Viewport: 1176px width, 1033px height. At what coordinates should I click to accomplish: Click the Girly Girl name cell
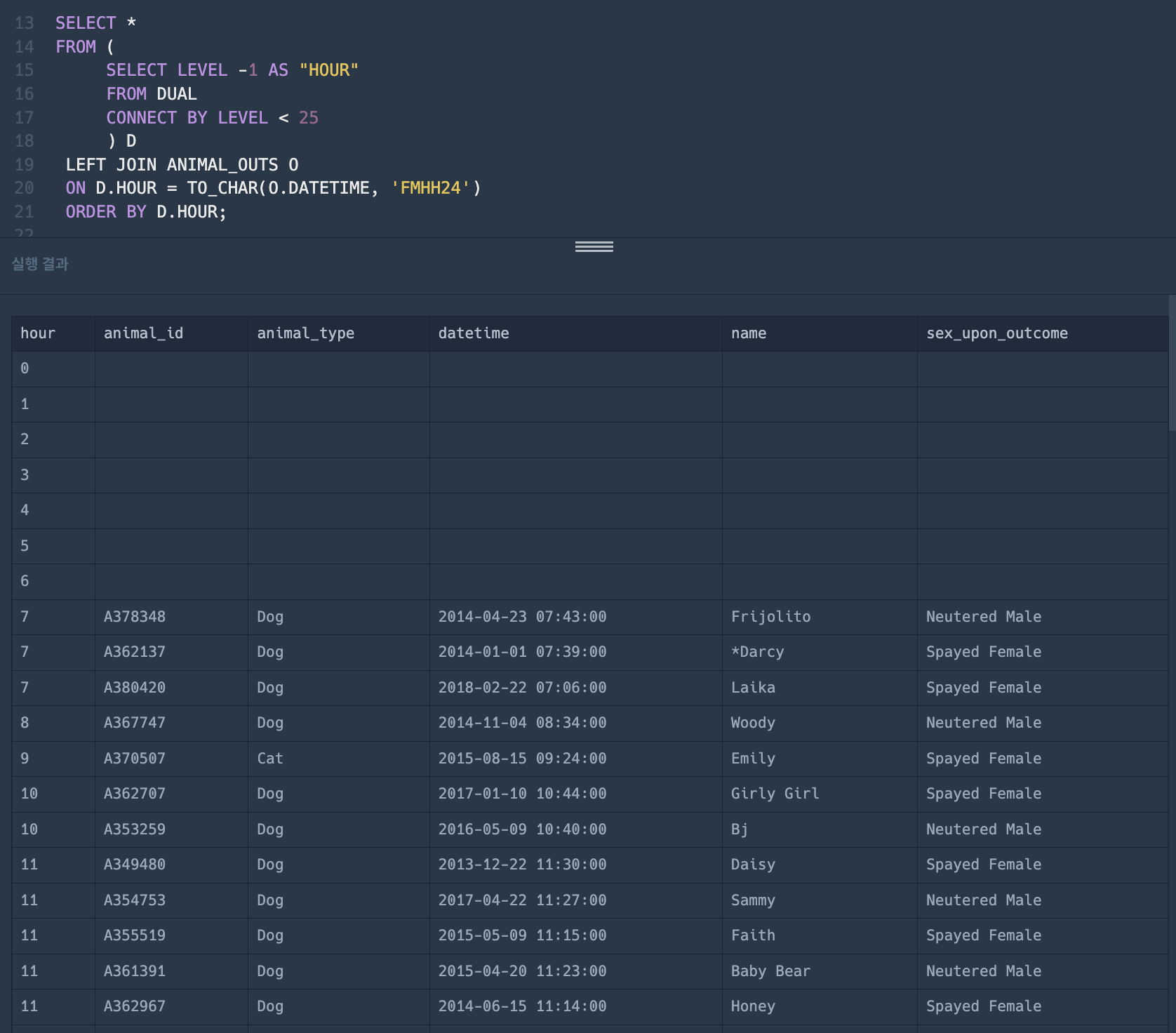pos(775,794)
